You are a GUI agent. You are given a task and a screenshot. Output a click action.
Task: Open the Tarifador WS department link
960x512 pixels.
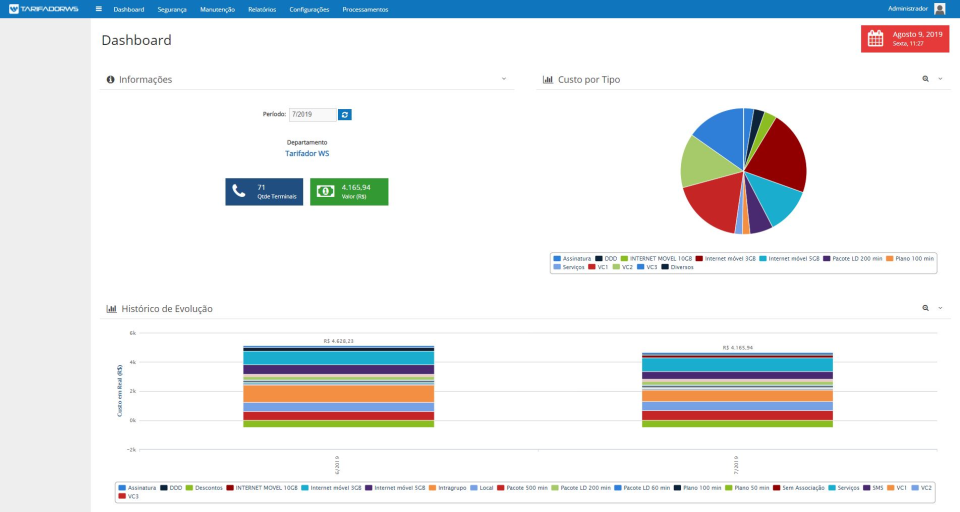tap(307, 154)
